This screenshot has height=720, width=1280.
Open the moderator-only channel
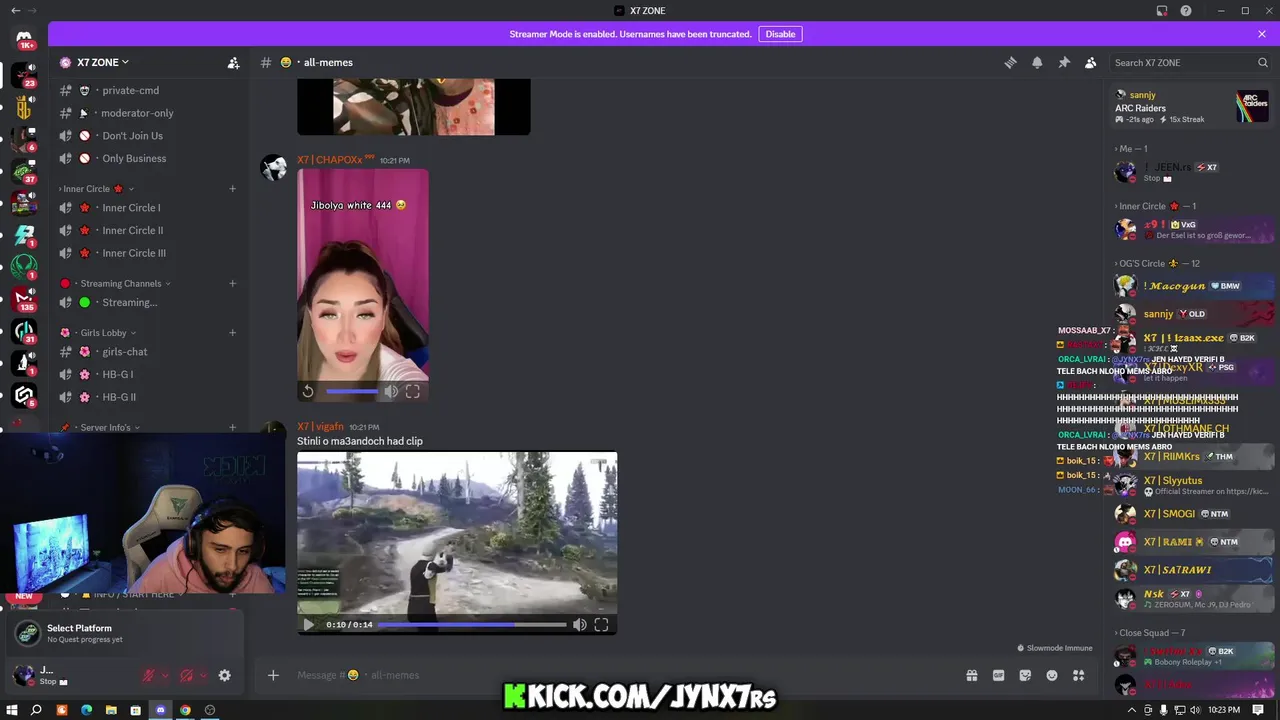pos(148,113)
